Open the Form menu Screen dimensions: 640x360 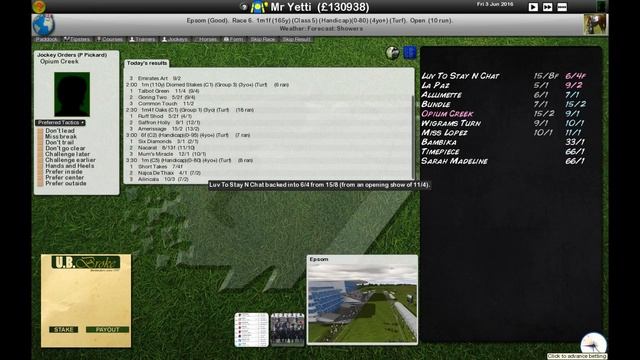(x=233, y=39)
